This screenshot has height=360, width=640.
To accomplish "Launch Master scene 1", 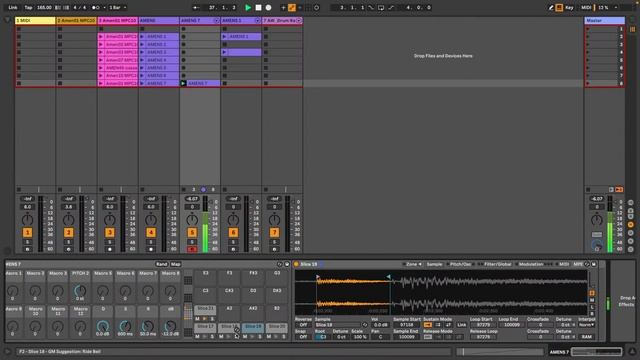I will click(588, 29).
